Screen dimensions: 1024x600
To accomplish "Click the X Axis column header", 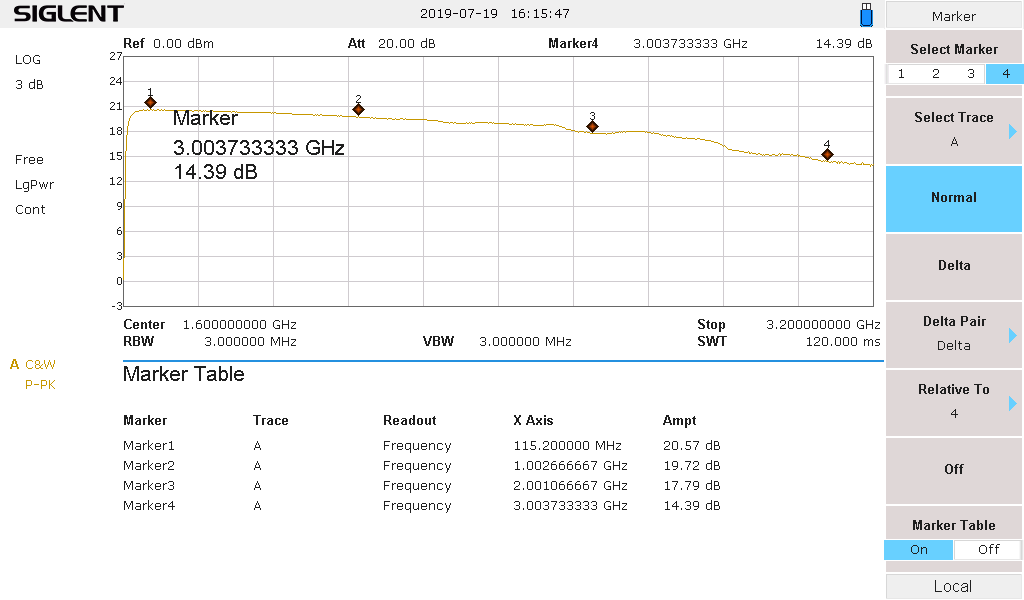I will point(533,420).
